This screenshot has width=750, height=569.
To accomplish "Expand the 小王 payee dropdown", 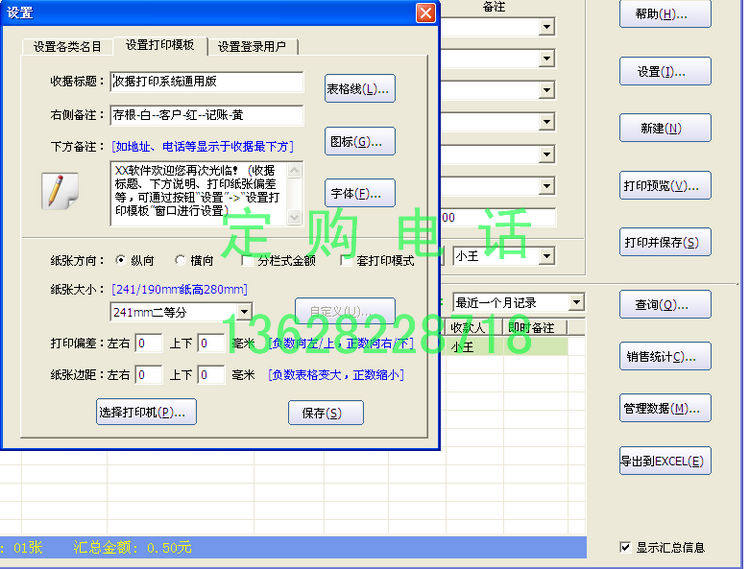I will (547, 256).
